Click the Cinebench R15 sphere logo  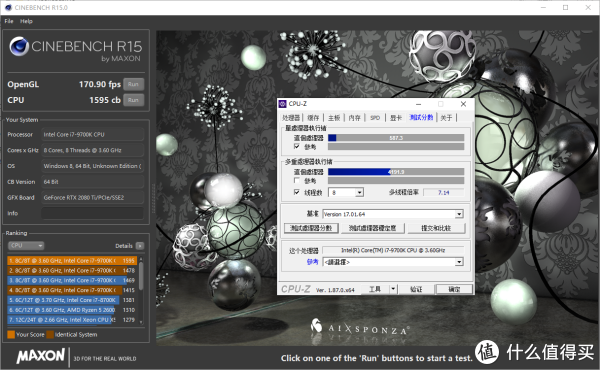point(19,46)
